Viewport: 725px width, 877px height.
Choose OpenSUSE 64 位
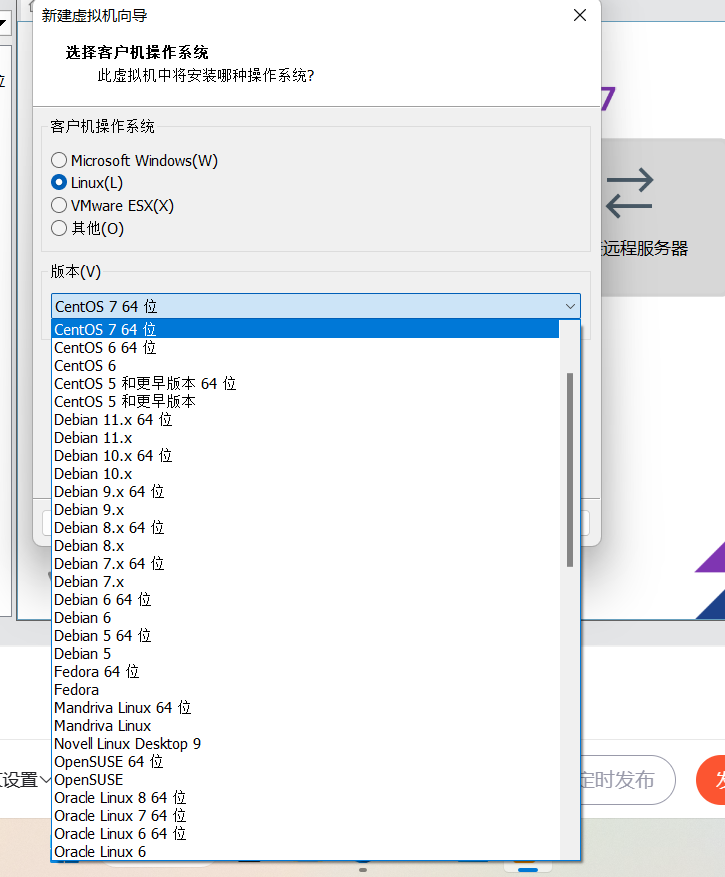(x=305, y=761)
